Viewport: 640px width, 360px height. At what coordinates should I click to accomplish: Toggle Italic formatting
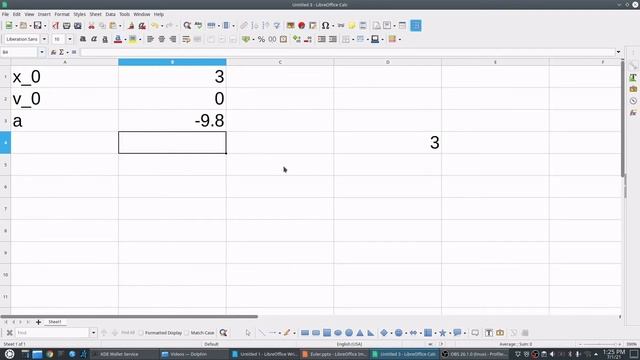pos(94,39)
